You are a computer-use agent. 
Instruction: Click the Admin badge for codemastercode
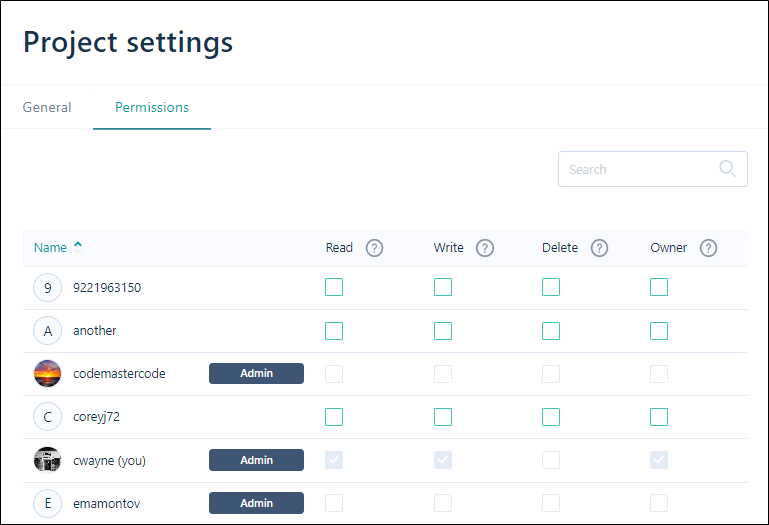(256, 374)
